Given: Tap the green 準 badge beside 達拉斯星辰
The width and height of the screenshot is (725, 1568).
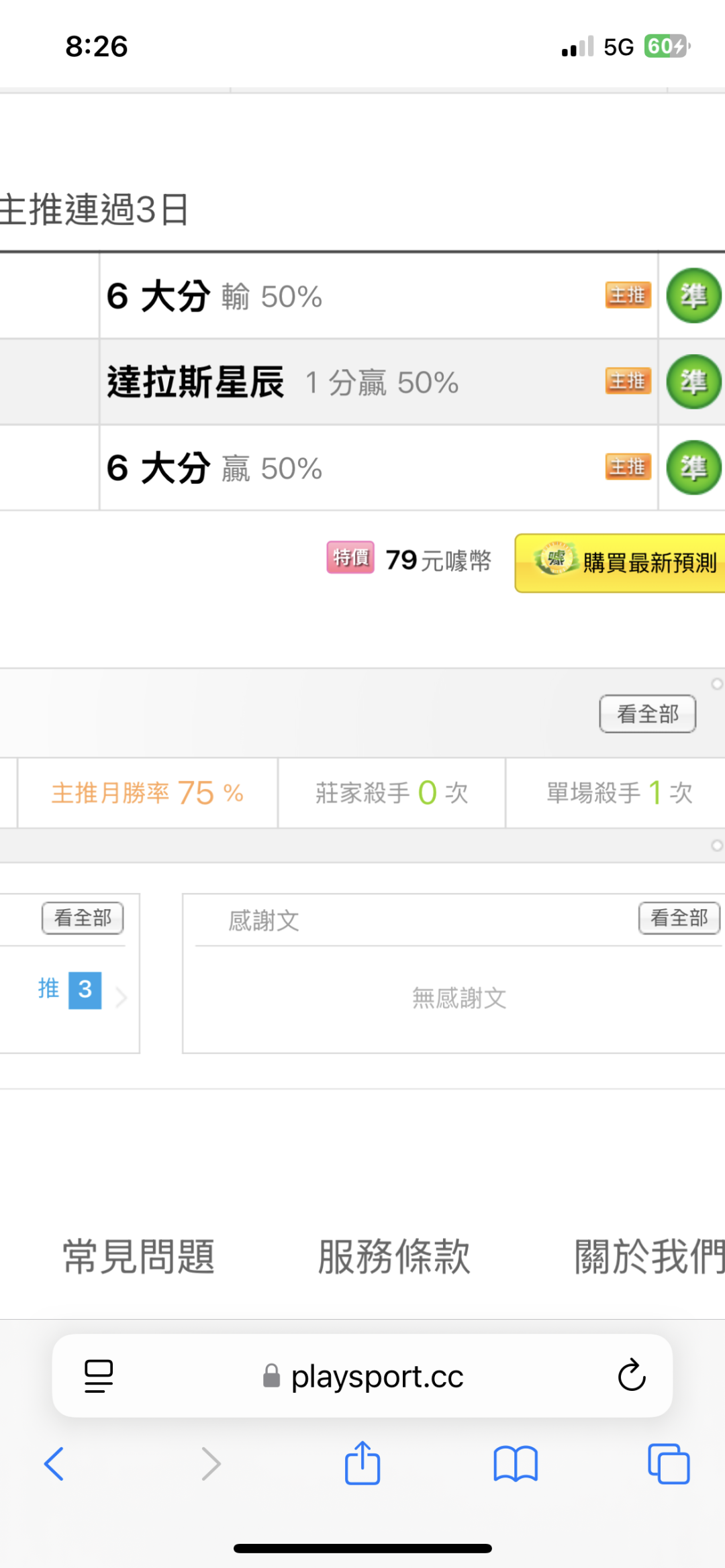Looking at the screenshot, I should [693, 382].
